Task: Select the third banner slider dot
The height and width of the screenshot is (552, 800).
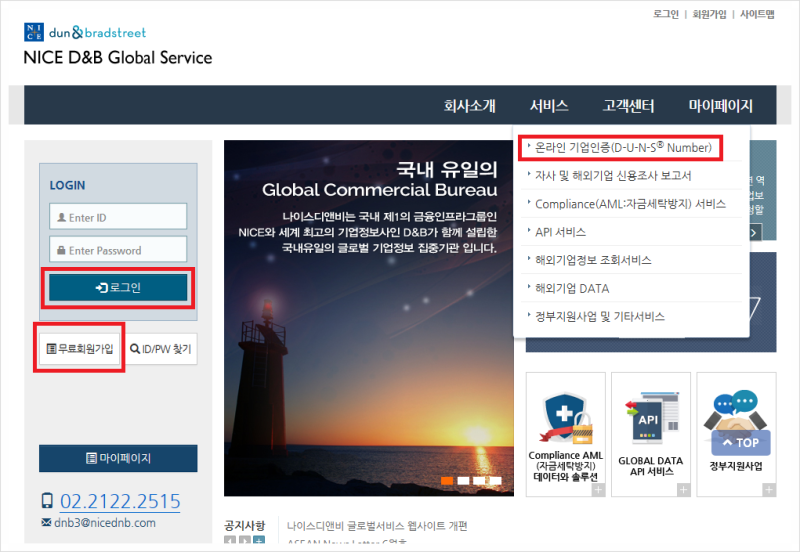Action: pos(479,481)
